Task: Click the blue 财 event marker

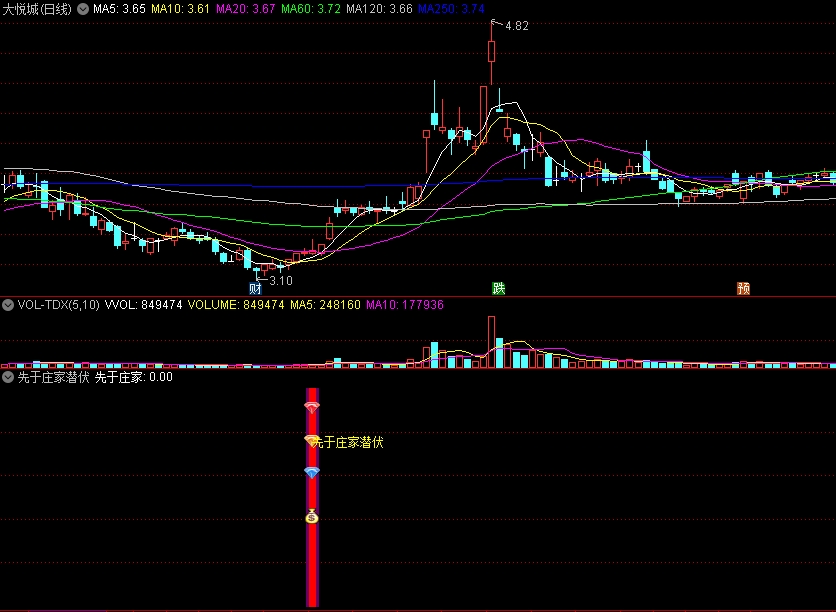Action: 255,288
